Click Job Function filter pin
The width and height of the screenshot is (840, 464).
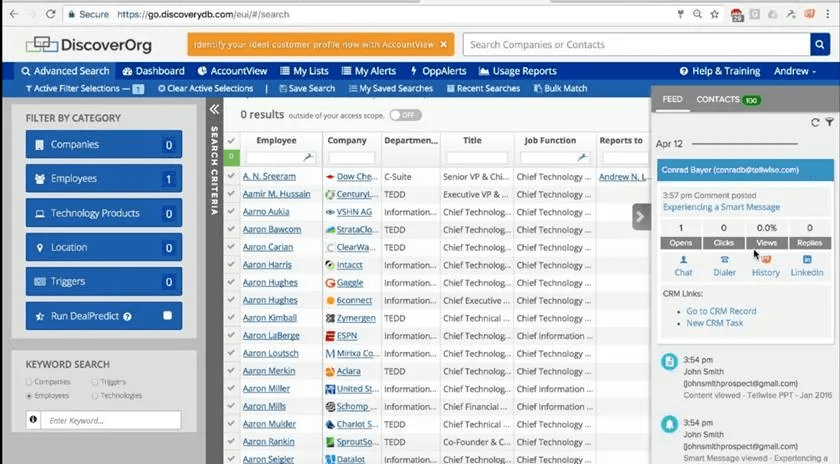click(582, 158)
